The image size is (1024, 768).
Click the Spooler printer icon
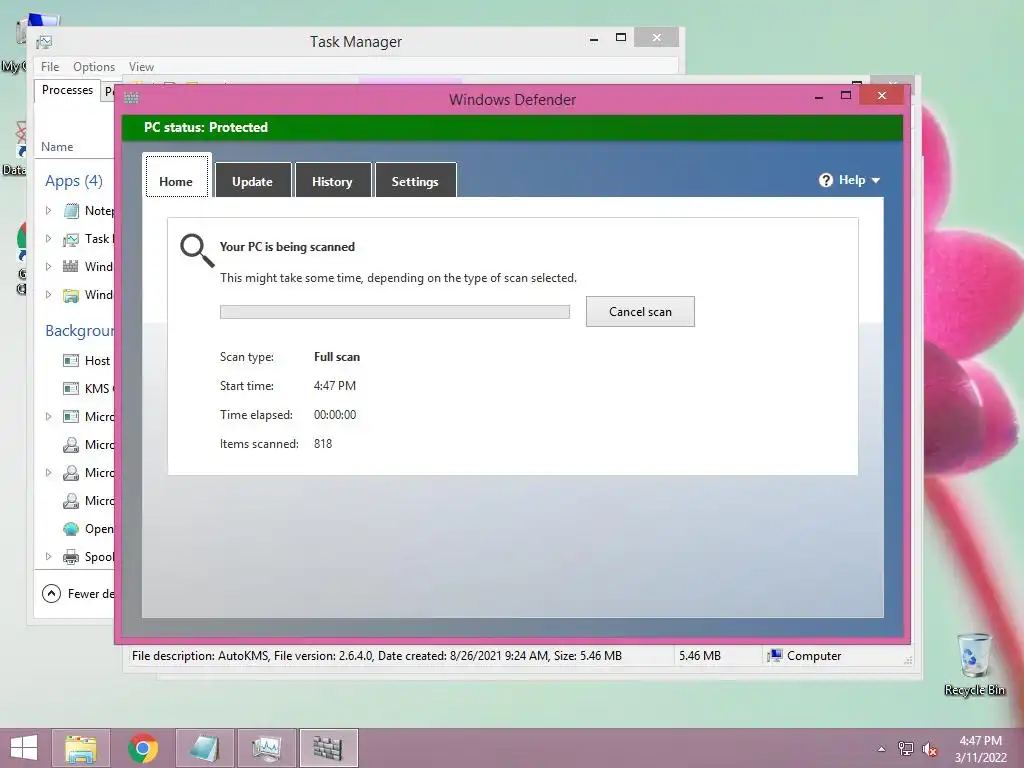[x=71, y=557]
